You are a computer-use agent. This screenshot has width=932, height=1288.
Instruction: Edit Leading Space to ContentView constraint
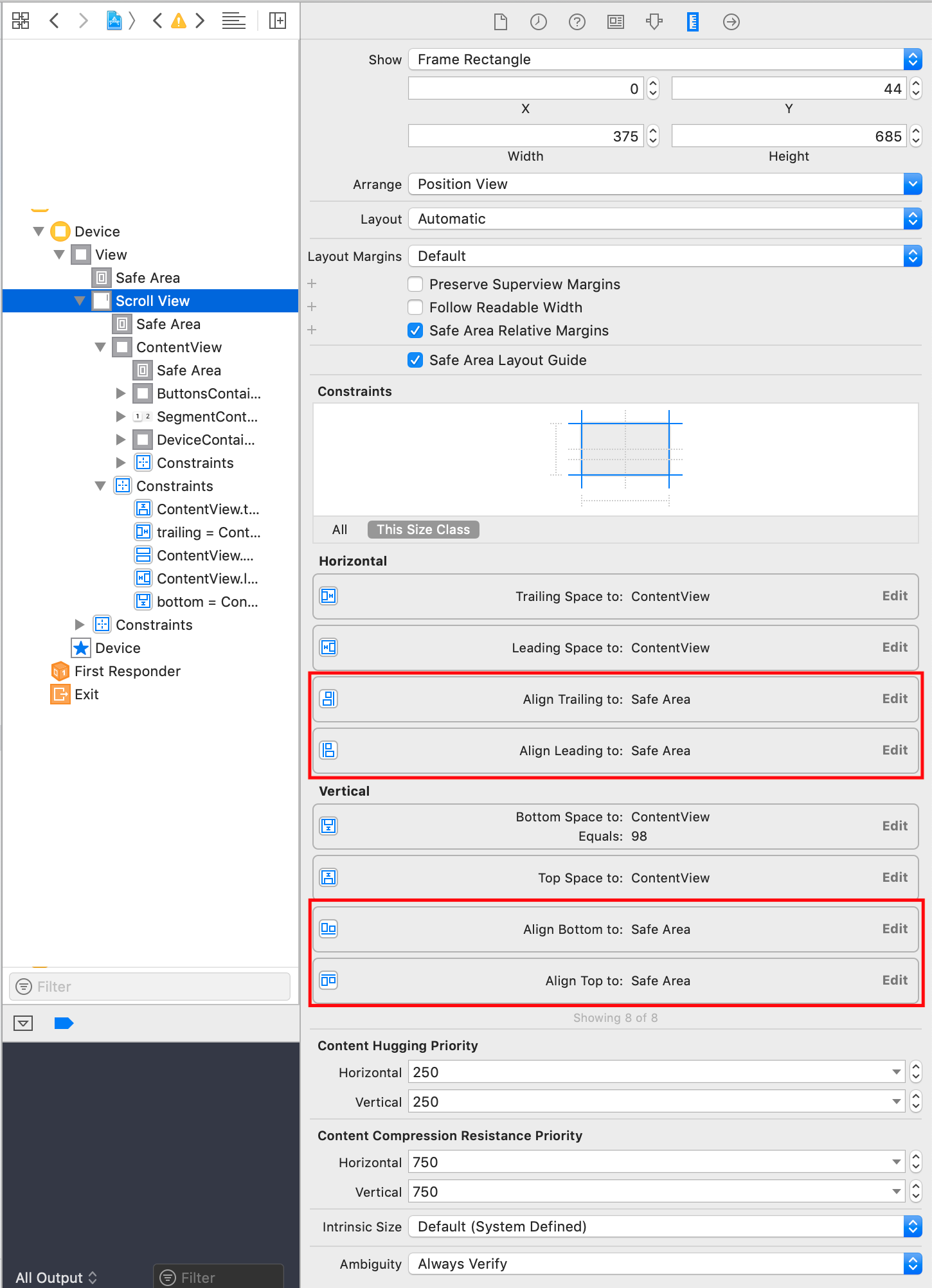point(895,647)
